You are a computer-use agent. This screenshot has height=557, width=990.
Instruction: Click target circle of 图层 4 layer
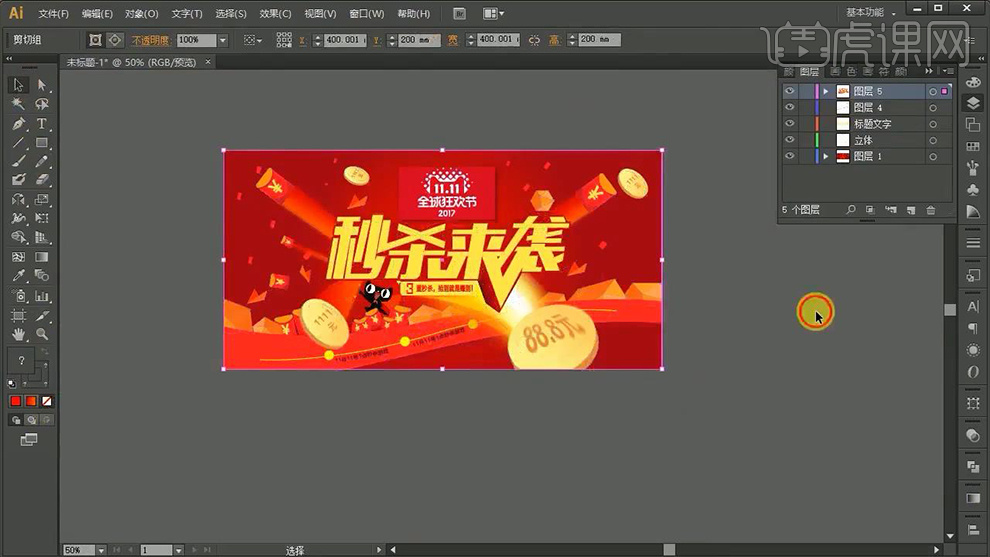point(933,108)
